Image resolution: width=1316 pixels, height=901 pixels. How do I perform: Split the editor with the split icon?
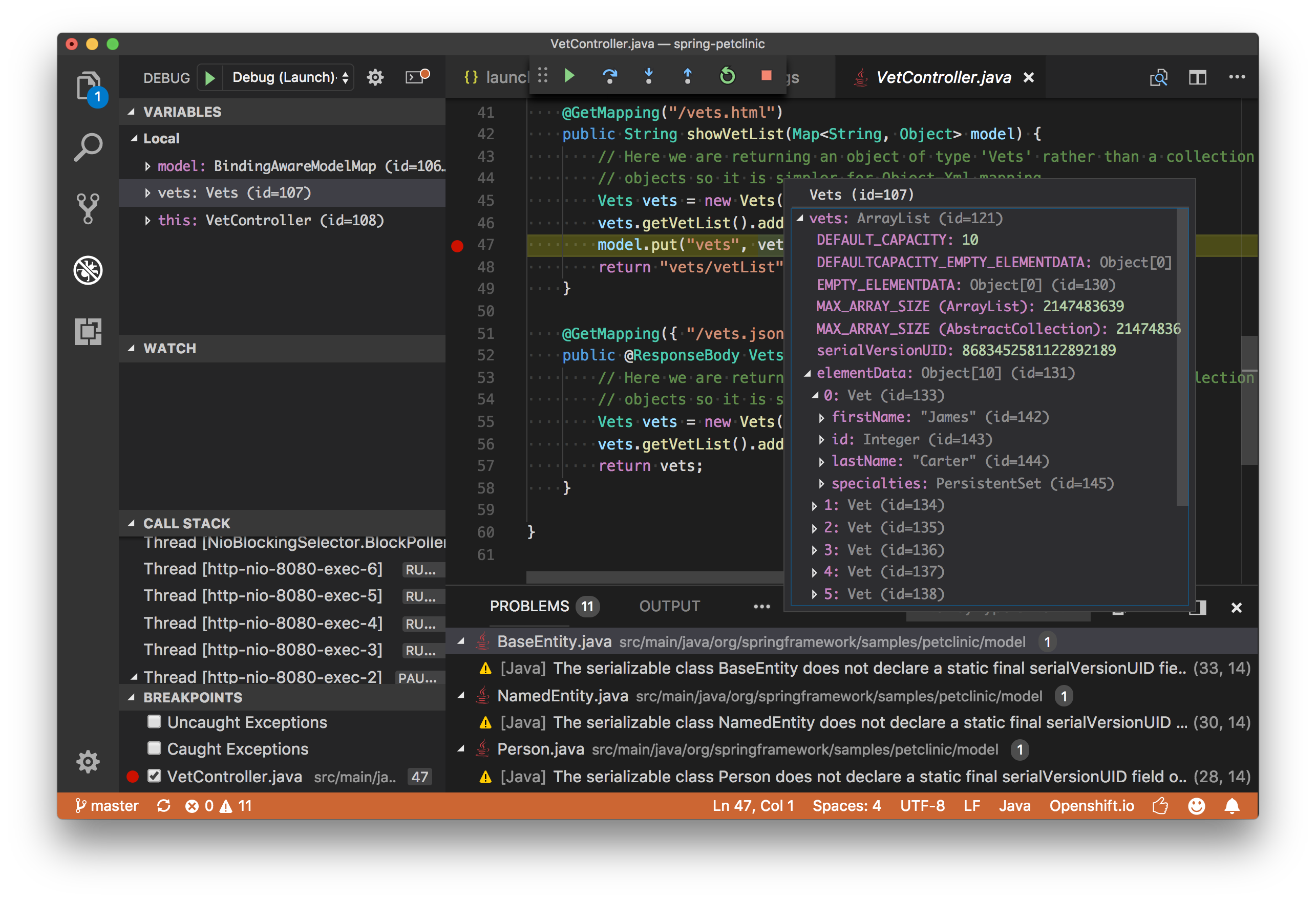click(1197, 77)
